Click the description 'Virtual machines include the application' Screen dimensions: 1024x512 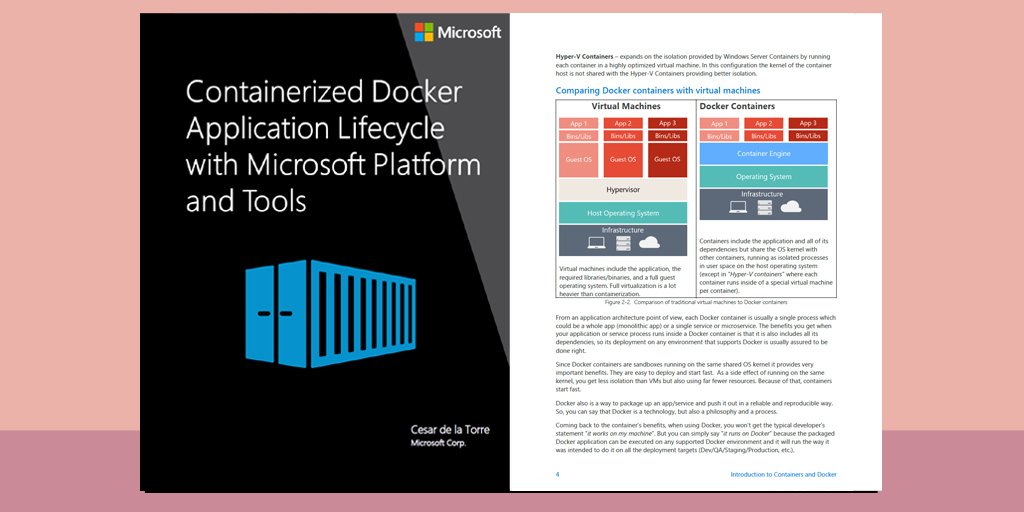620,281
